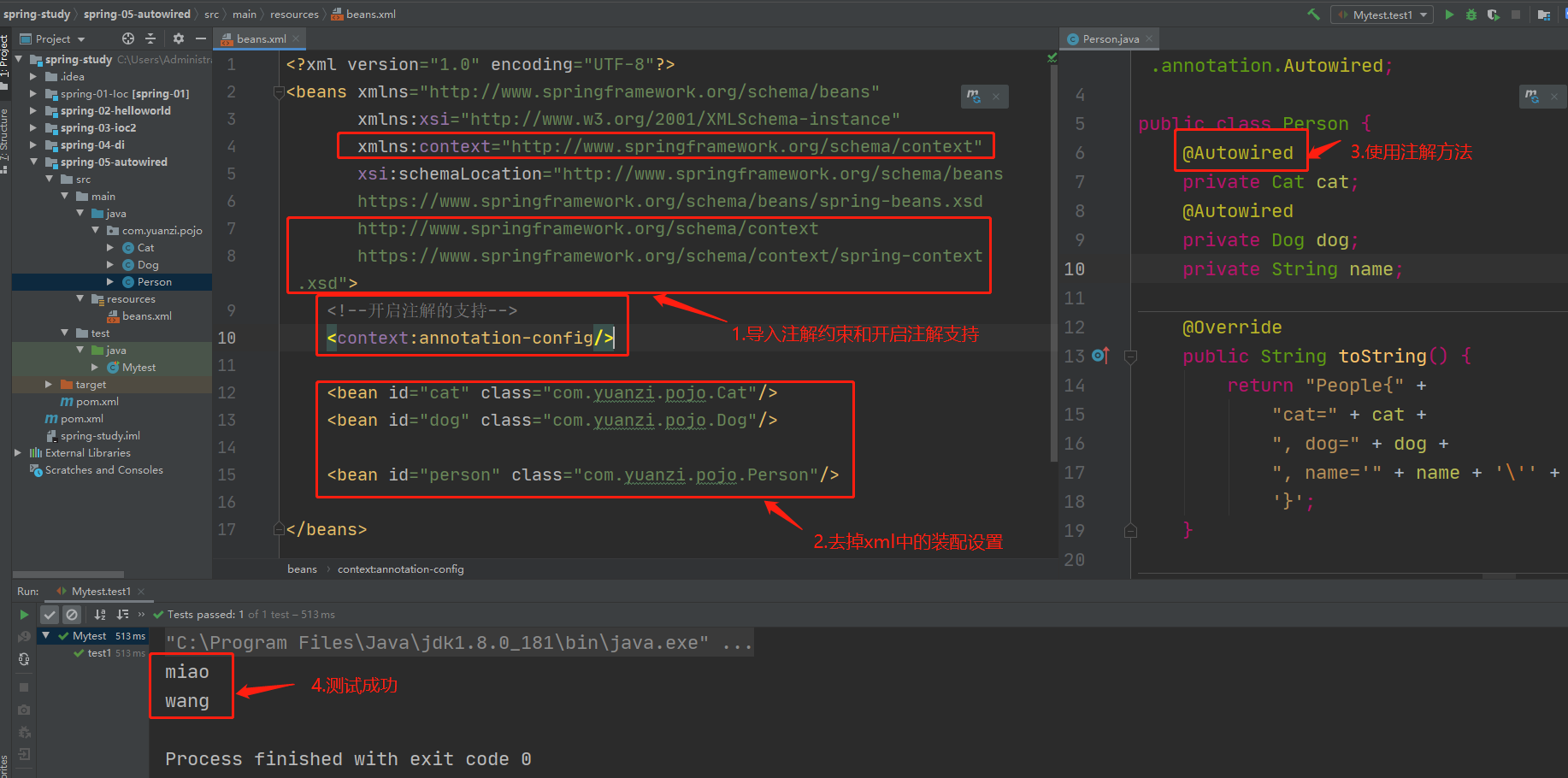Click the context:annotation-config editor breadcrumb
This screenshot has height=778, width=1568.
[x=400, y=569]
